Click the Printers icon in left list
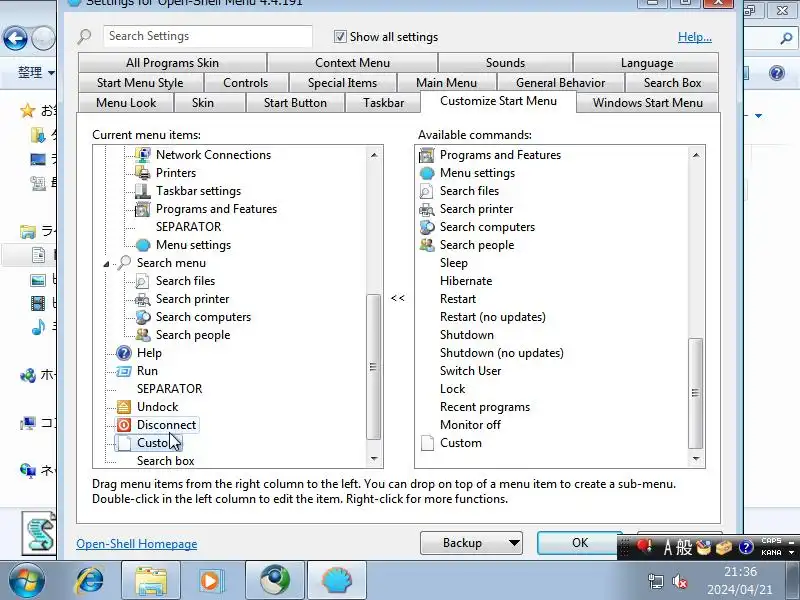The width and height of the screenshot is (800, 600). click(x=143, y=173)
